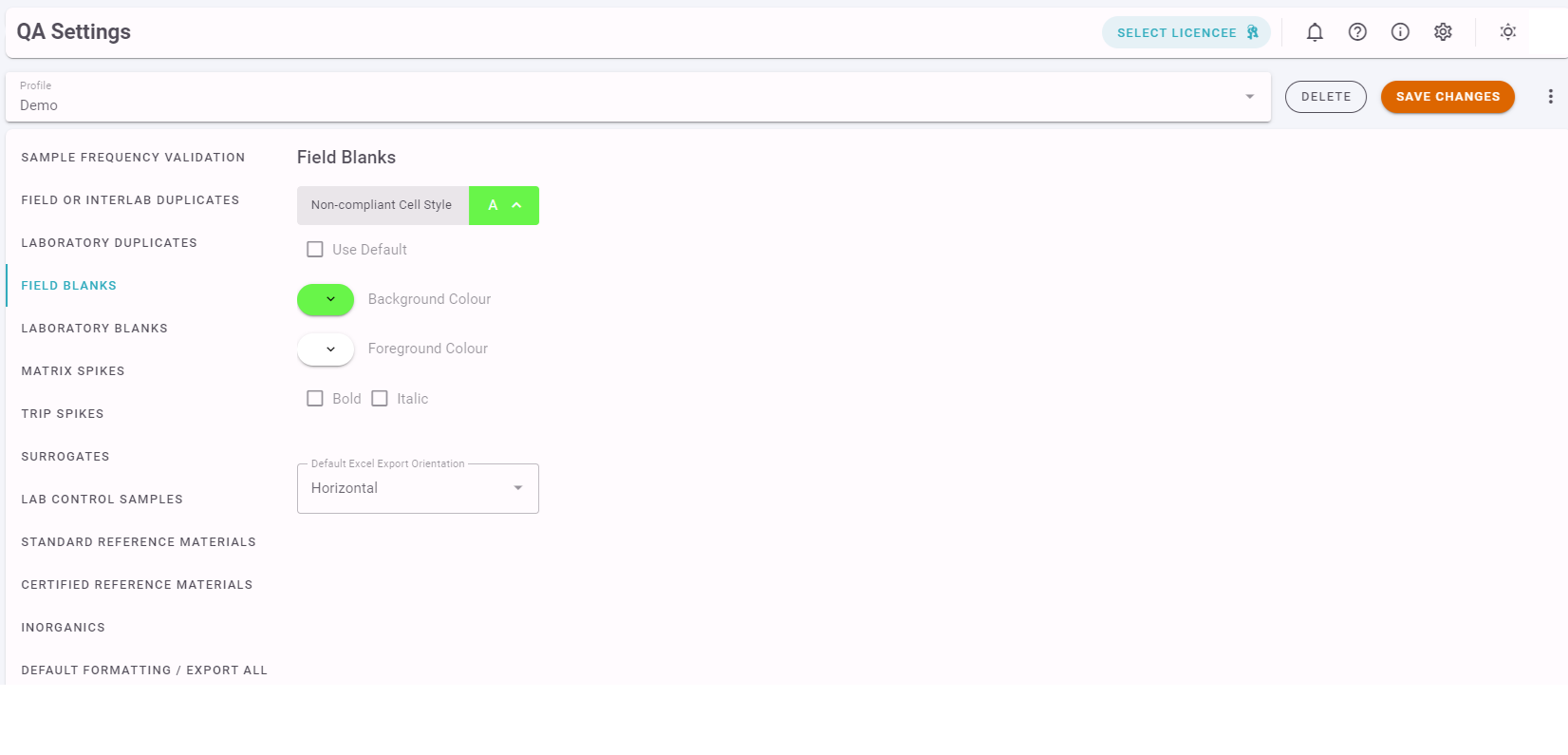Viewport: 1568px width, 755px height.
Task: Open Standard Reference Materials section
Action: point(139,542)
